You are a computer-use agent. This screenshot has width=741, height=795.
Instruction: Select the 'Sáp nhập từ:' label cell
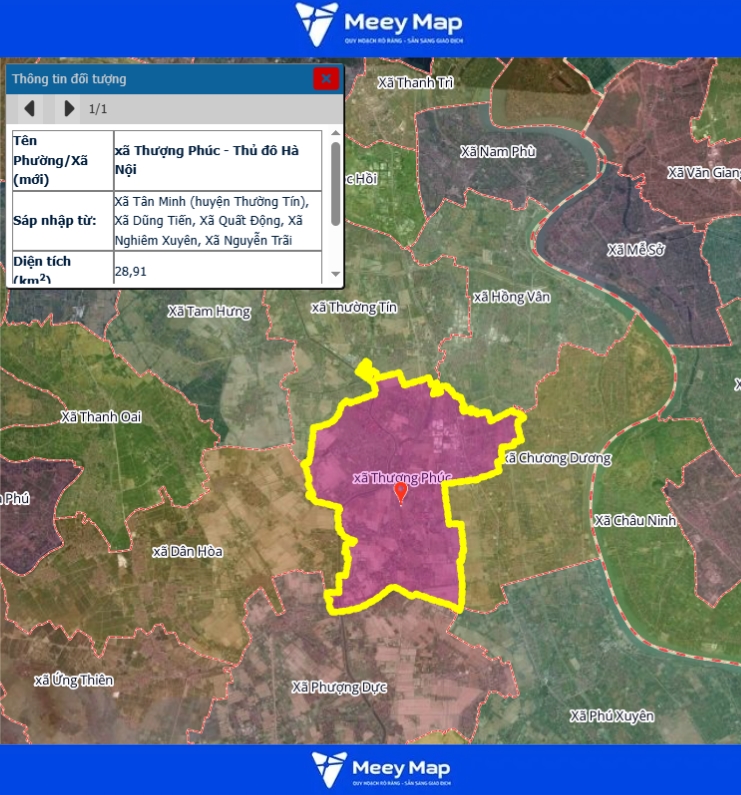click(63, 221)
